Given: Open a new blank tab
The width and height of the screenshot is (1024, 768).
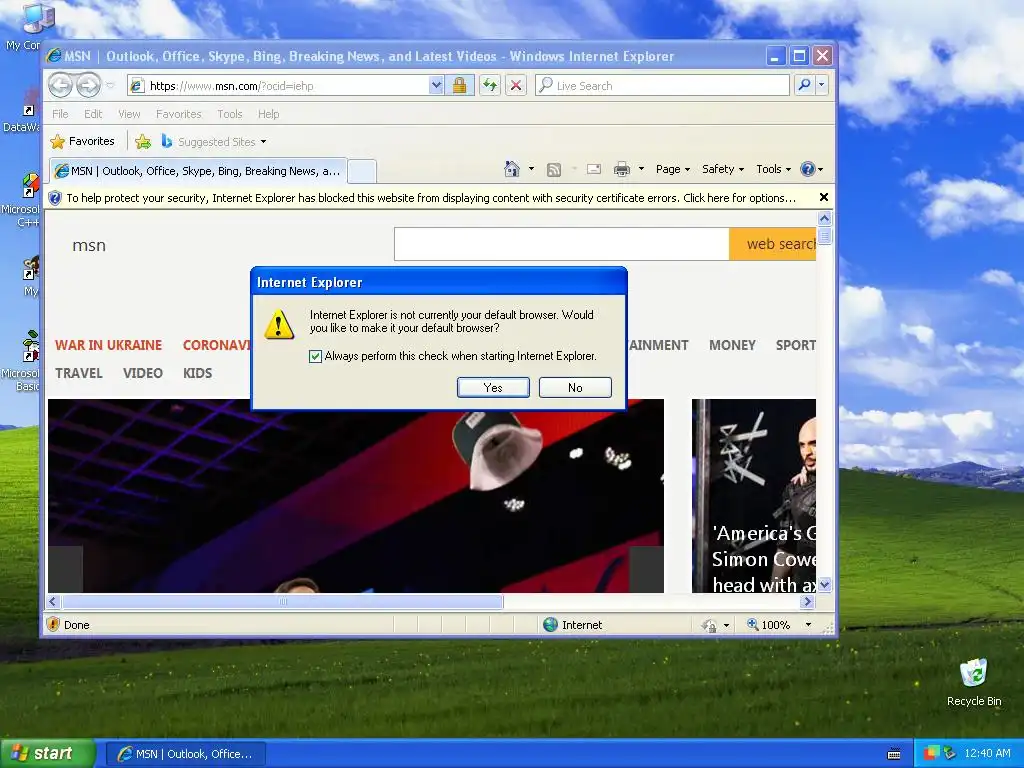Looking at the screenshot, I should [x=362, y=171].
